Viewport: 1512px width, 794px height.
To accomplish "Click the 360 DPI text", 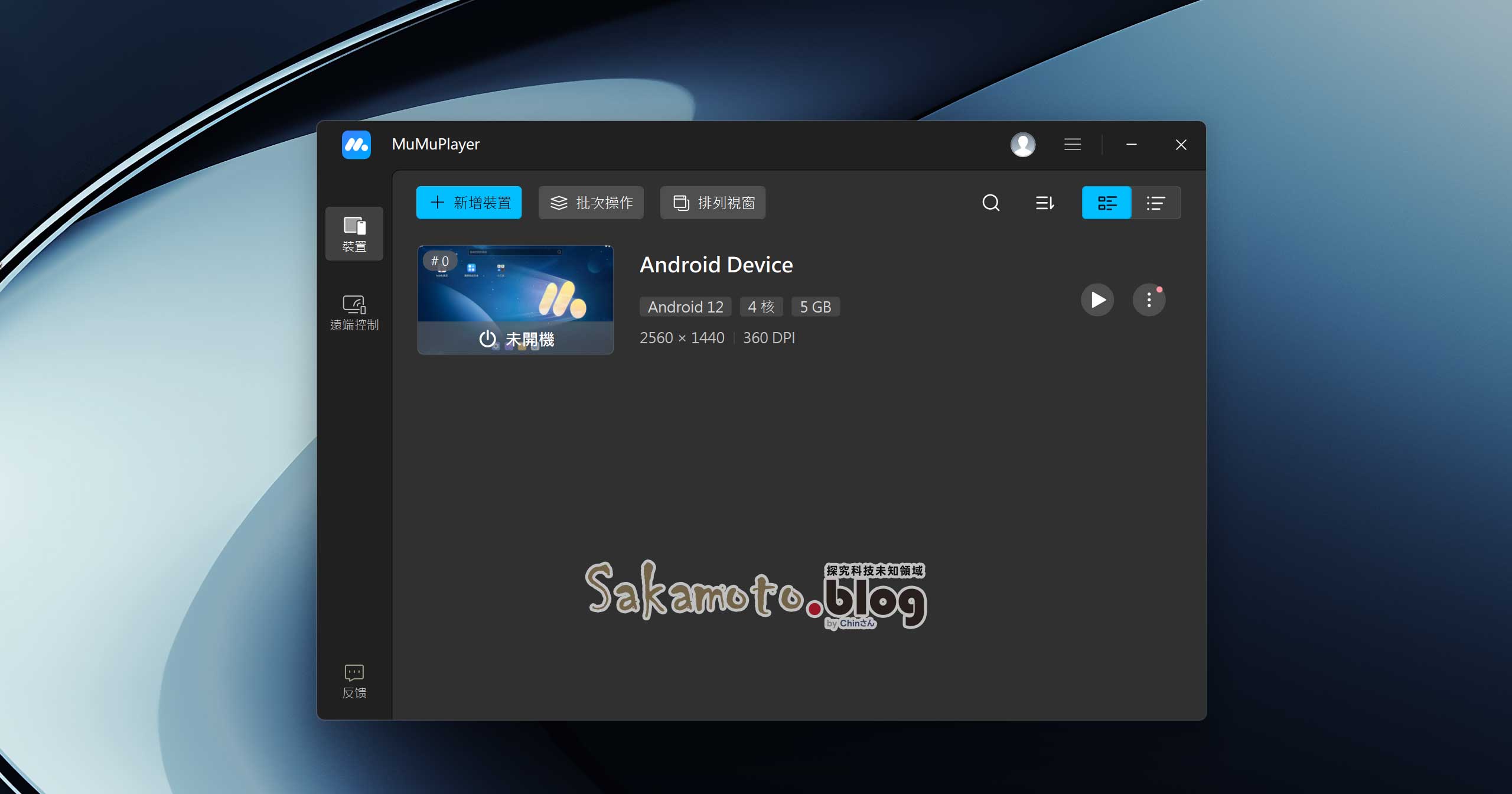I will [x=769, y=338].
